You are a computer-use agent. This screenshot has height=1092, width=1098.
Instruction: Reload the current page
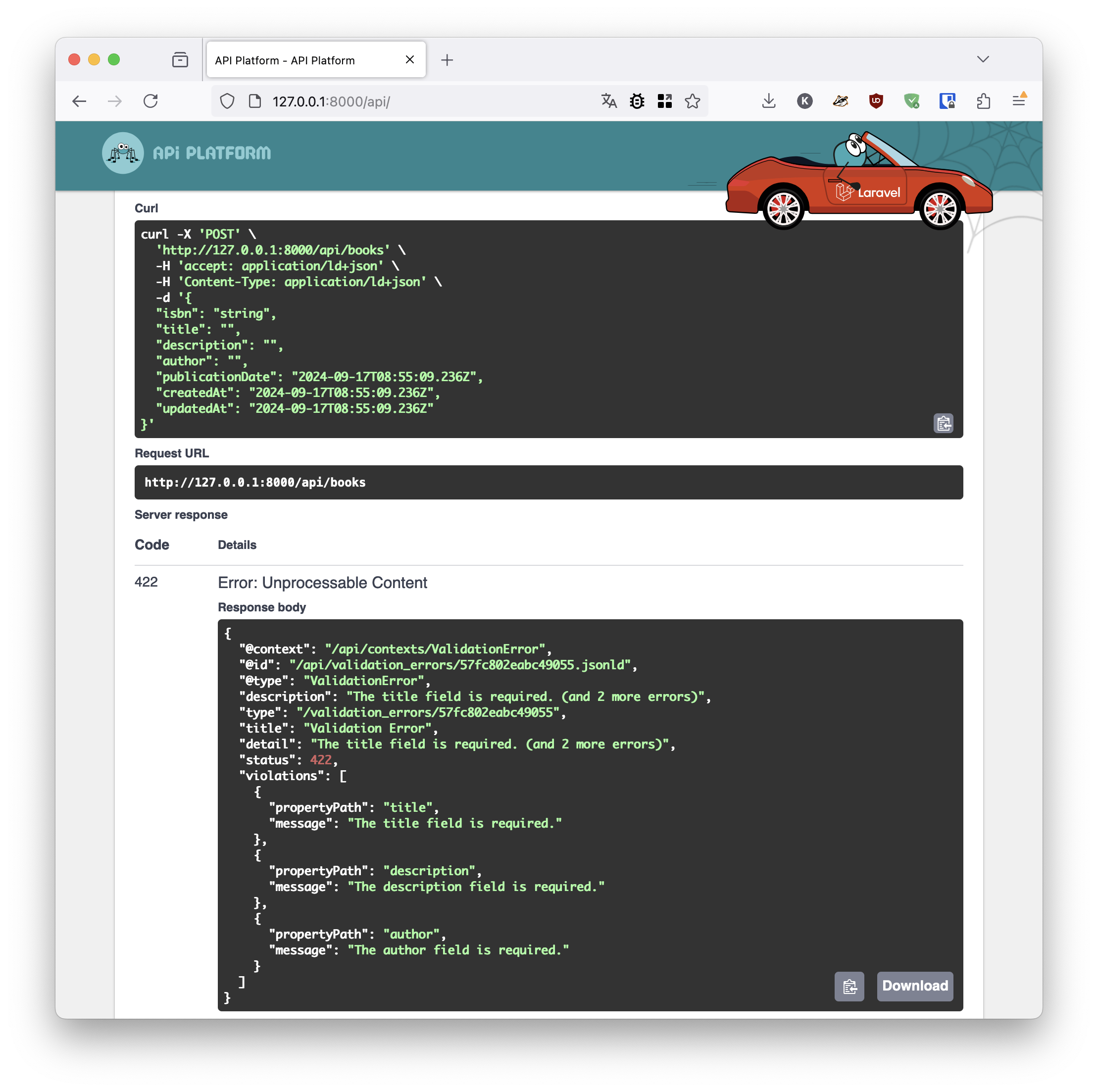pos(150,101)
